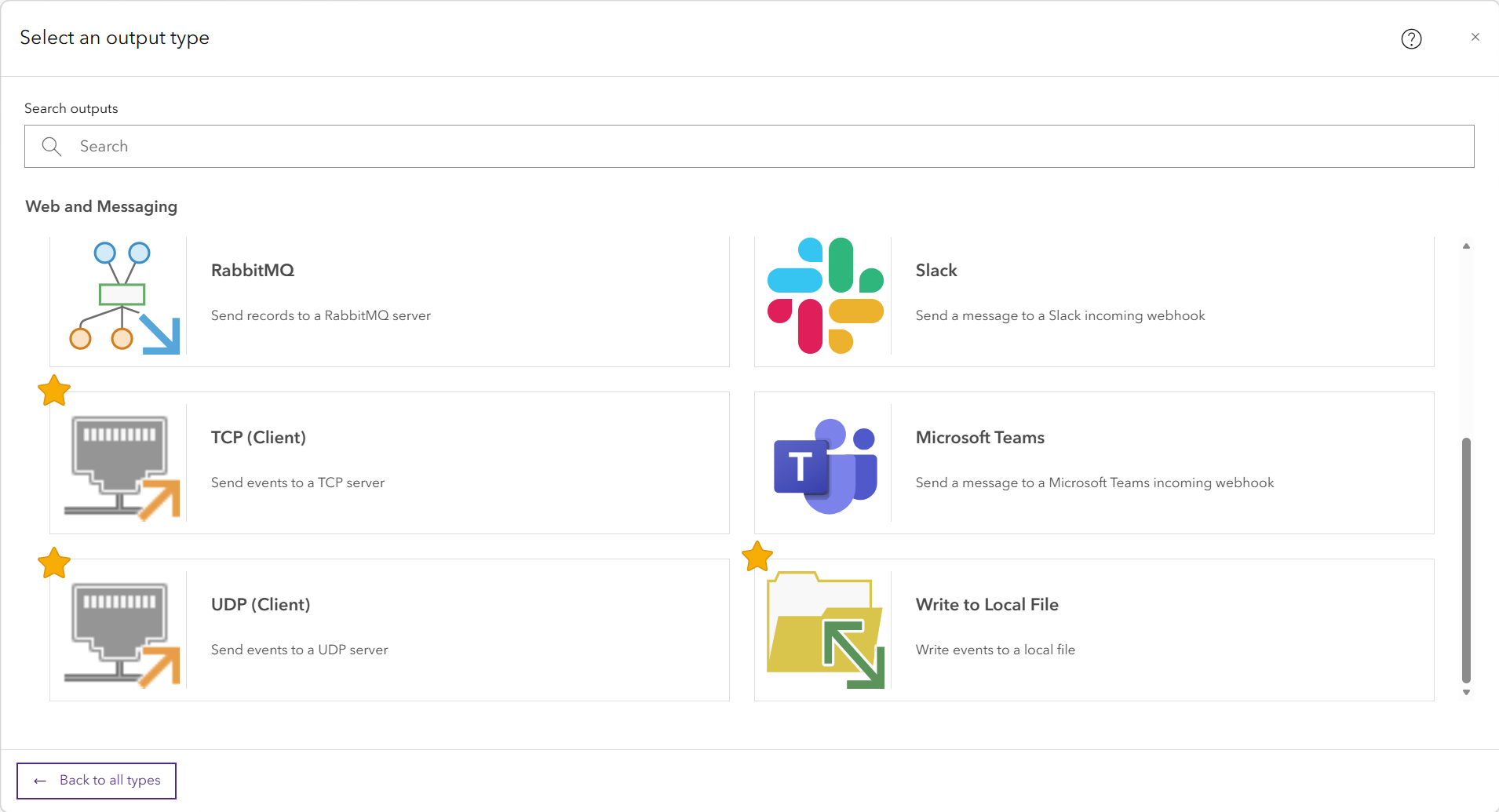
Task: Click scrollbar up arrow in output list
Action: point(1466,246)
